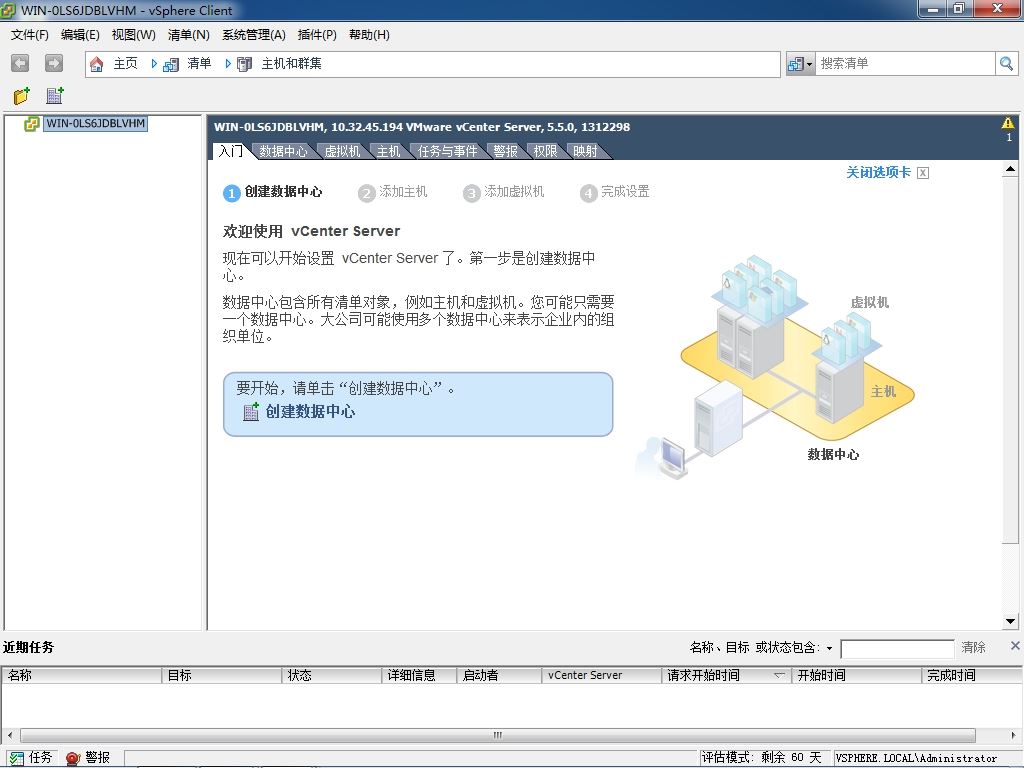
Task: Select WIN-0LS6JDBLVHM in inventory tree
Action: (x=95, y=123)
